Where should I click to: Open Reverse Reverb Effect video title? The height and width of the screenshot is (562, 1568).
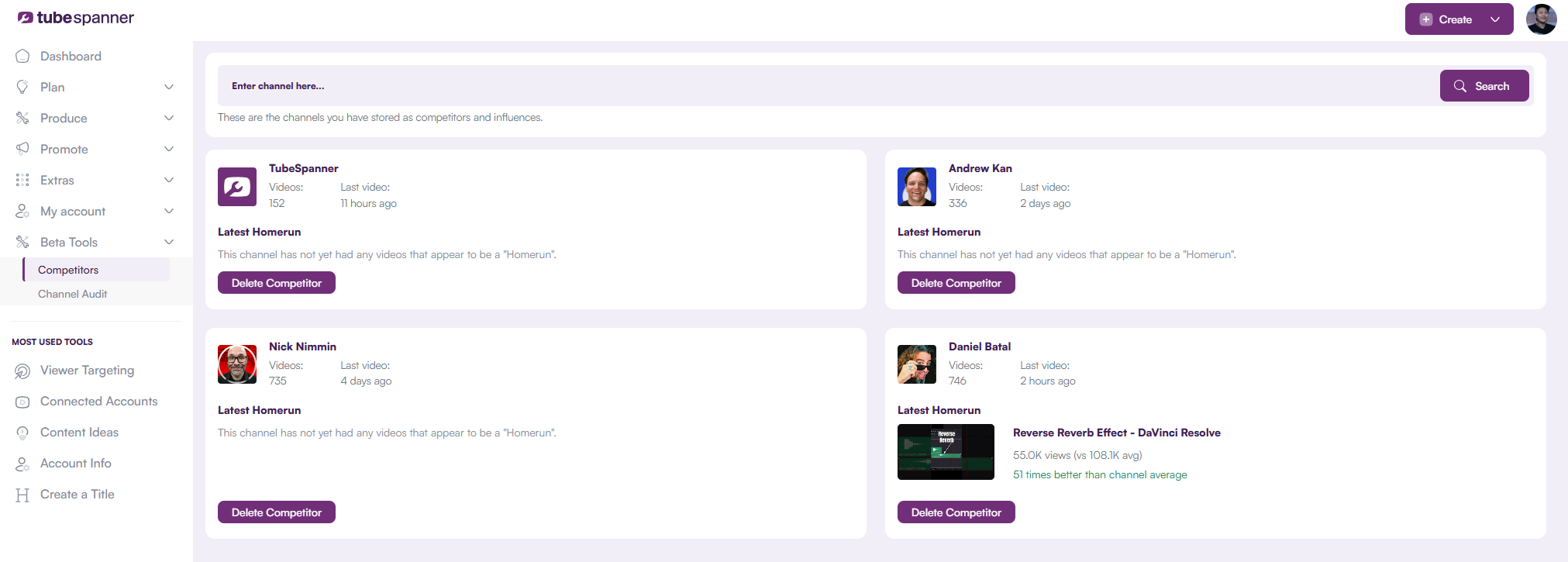[1117, 433]
